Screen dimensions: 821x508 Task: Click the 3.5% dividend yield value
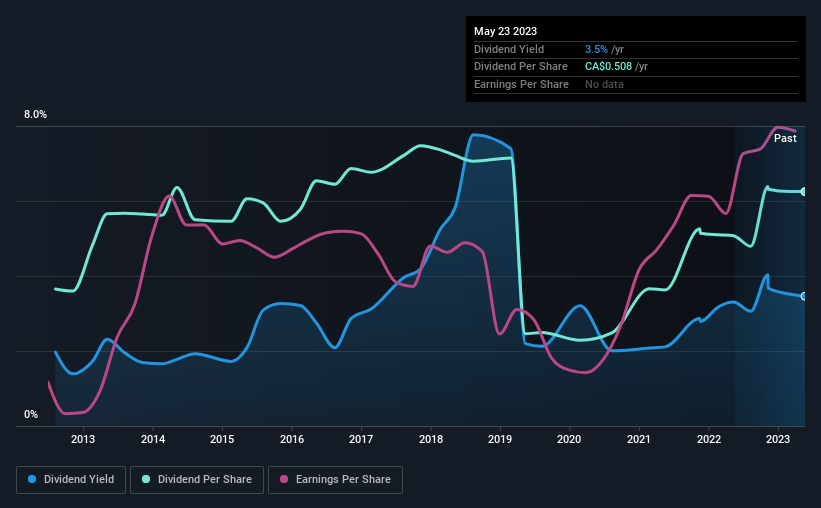(x=596, y=49)
